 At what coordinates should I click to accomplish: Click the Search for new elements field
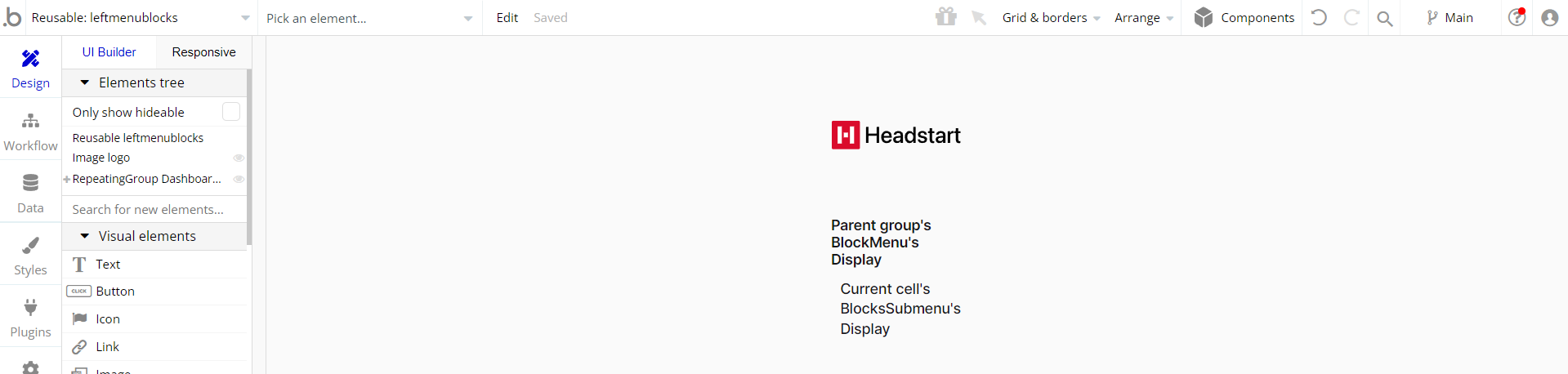154,209
